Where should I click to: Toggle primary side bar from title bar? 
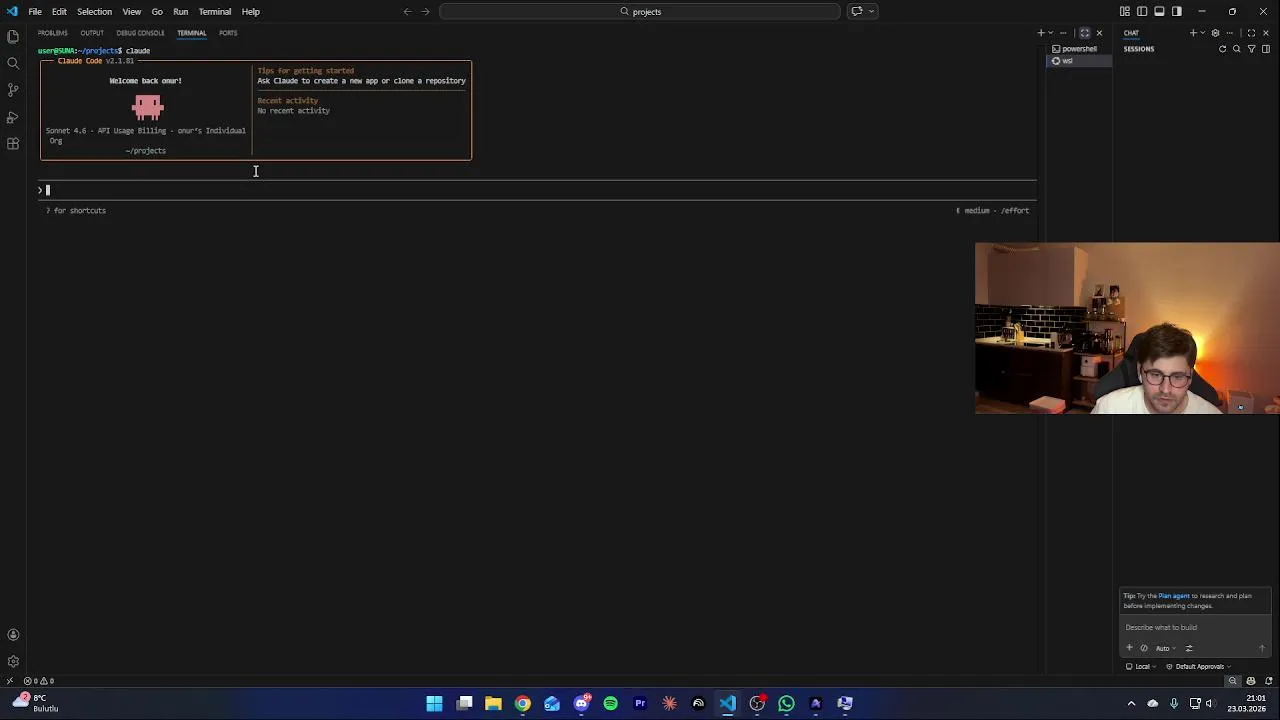tap(1142, 12)
